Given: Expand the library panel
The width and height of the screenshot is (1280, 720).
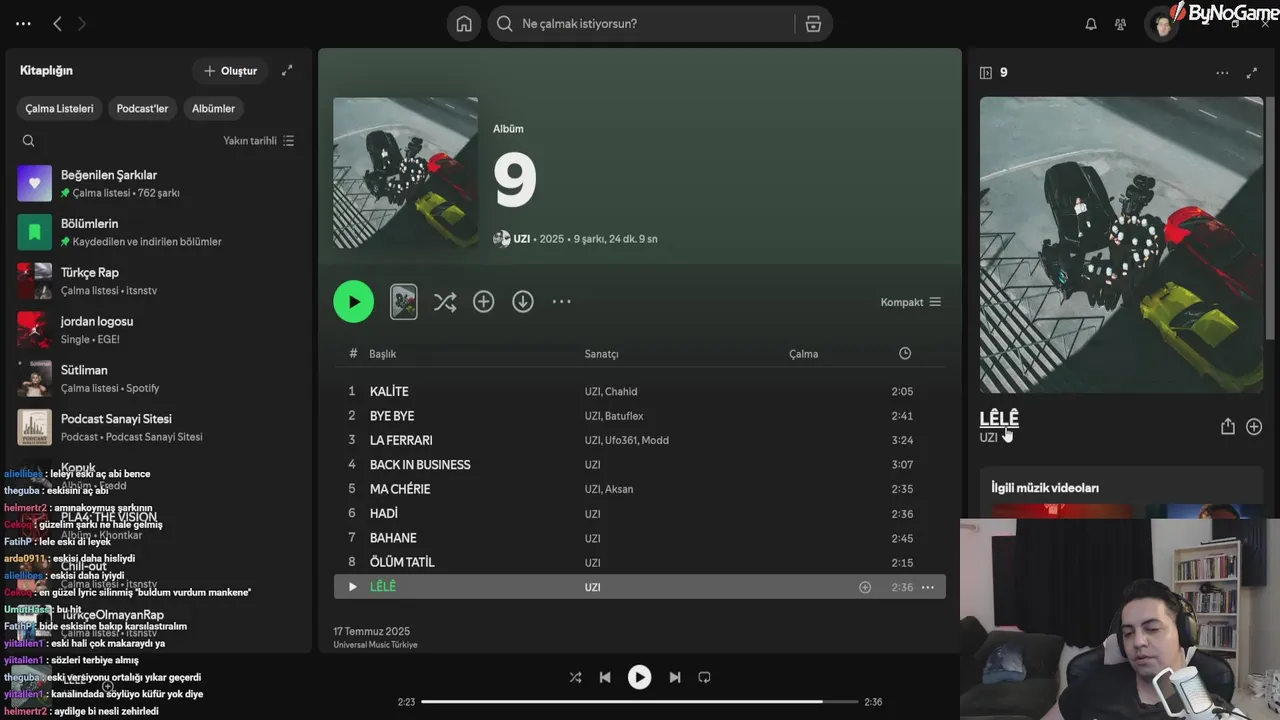Looking at the screenshot, I should (x=287, y=71).
